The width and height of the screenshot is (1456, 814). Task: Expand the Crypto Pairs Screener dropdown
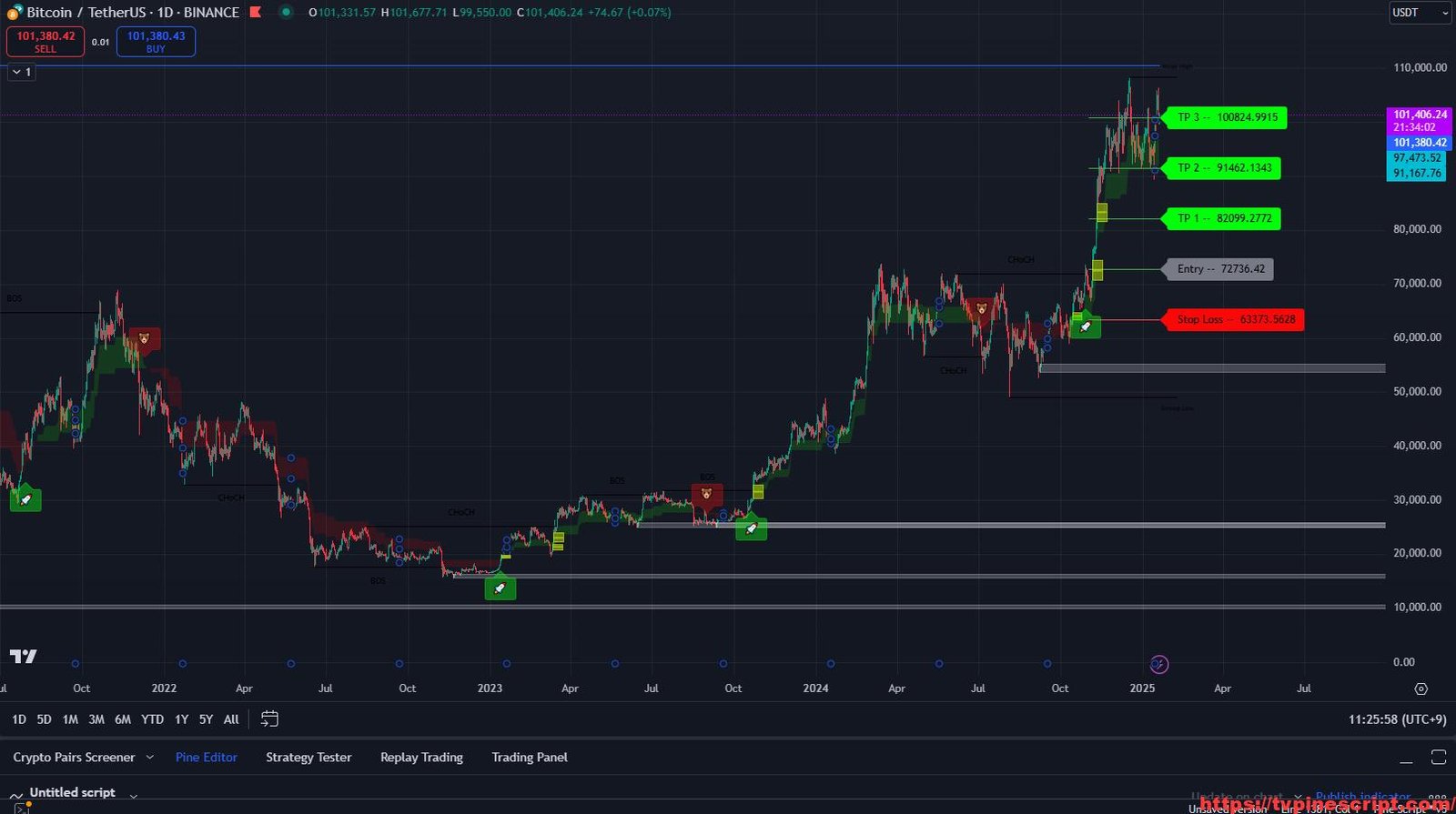tap(150, 758)
